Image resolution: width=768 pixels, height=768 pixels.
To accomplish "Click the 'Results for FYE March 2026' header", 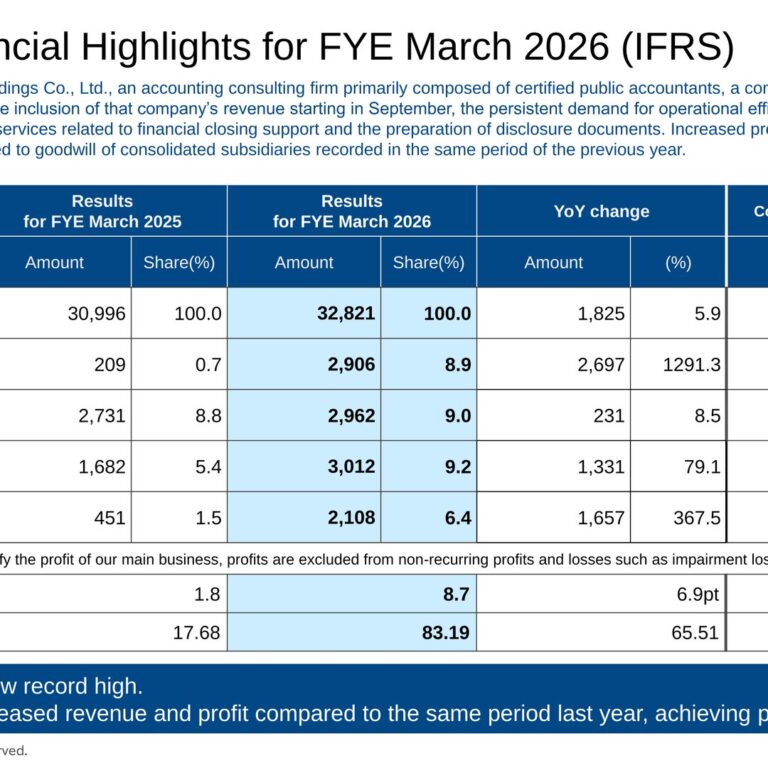I will click(x=352, y=211).
